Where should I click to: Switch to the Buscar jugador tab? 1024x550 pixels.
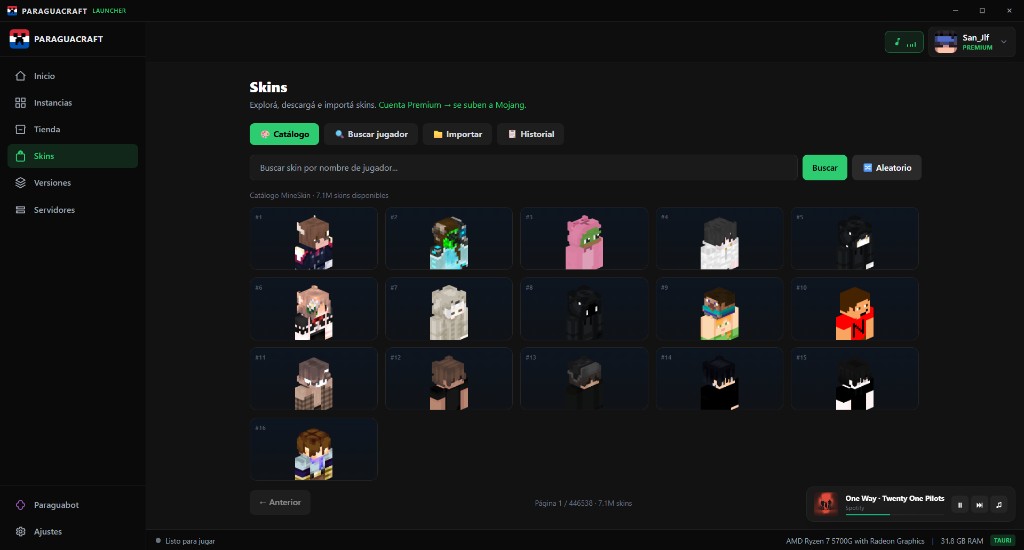click(371, 134)
